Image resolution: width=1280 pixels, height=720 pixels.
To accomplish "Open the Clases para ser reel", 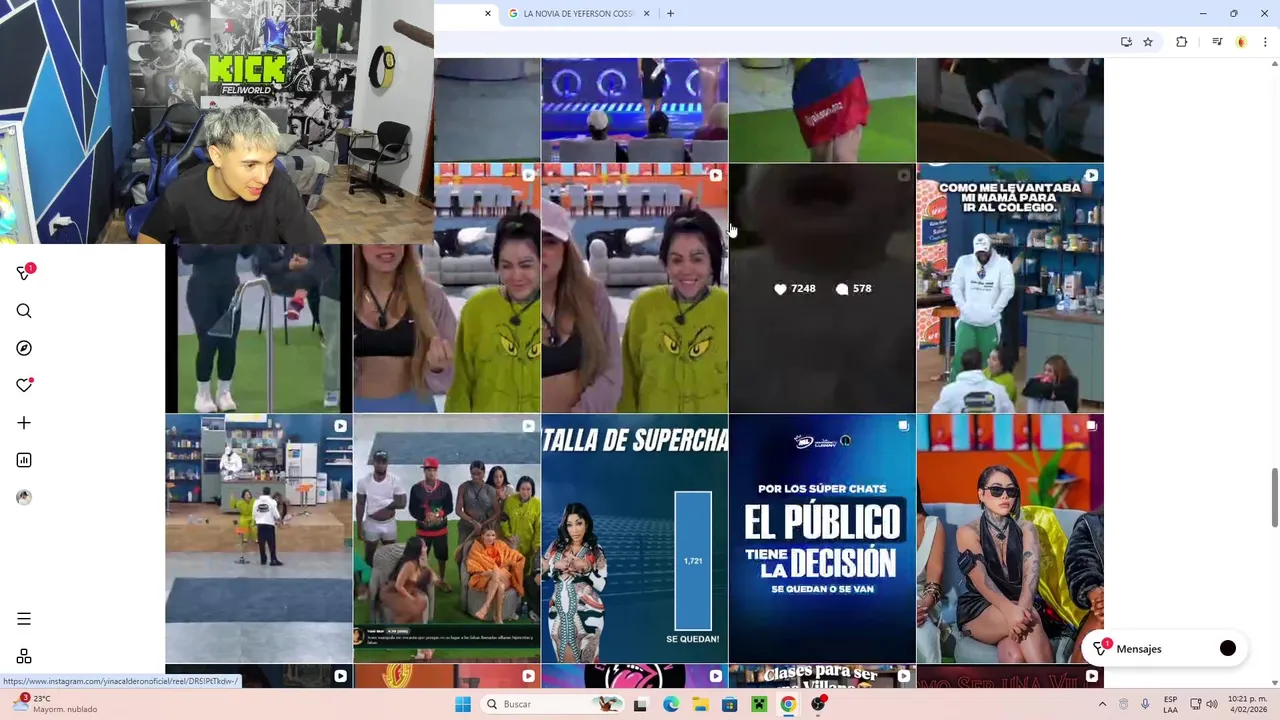I will coord(822,677).
